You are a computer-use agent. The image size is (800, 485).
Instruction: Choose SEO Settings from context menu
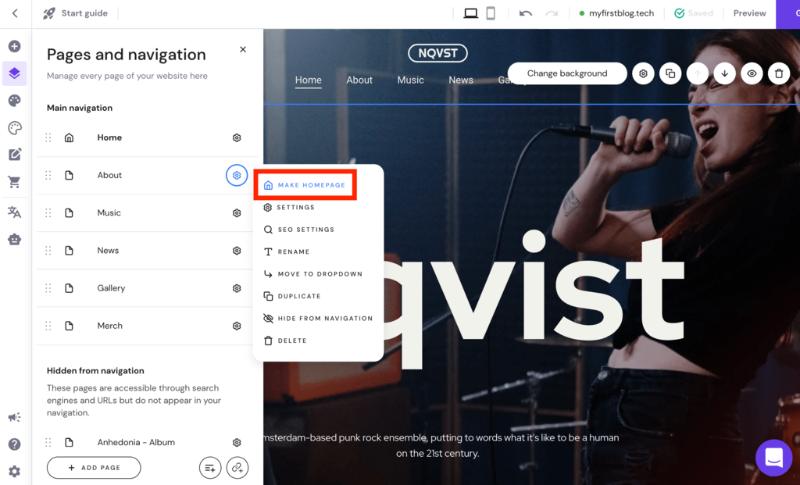(299, 229)
